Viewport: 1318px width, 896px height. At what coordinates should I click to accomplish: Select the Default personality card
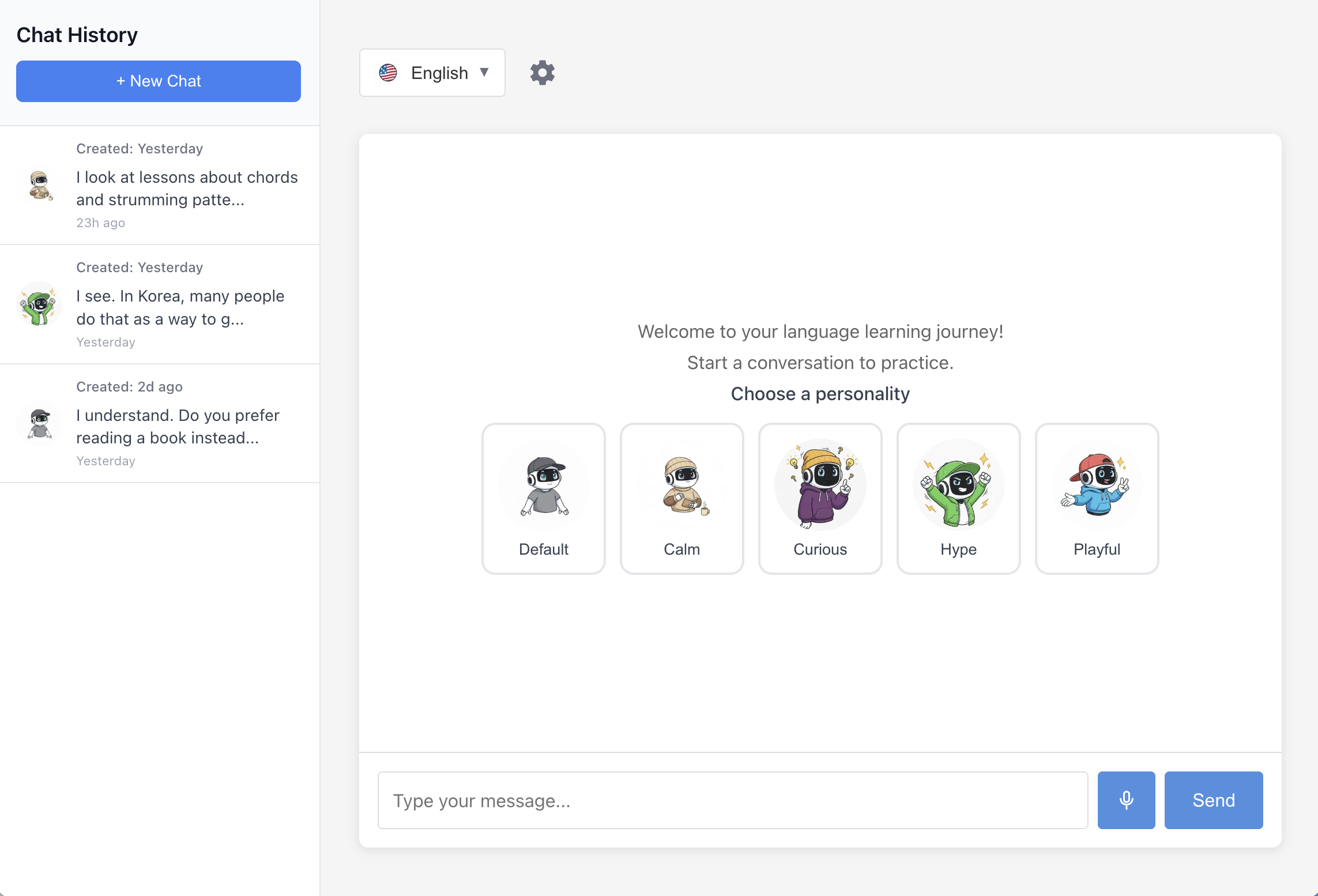(543, 499)
